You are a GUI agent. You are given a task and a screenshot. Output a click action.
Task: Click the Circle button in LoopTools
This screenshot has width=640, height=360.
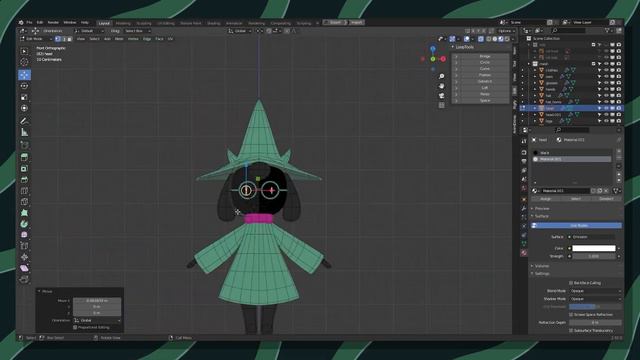484,62
